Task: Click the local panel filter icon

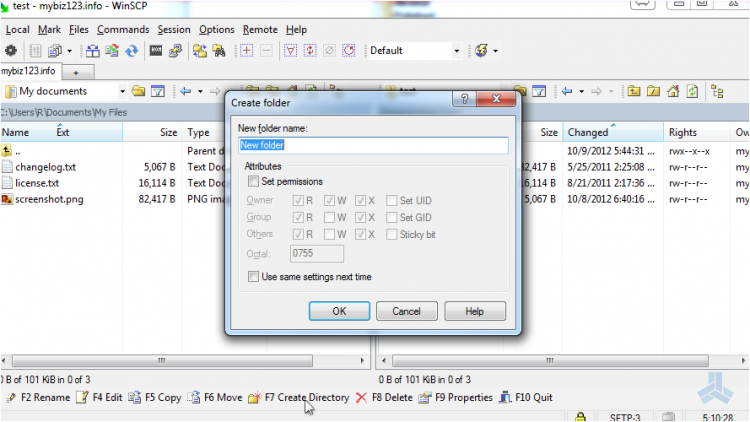Action: (x=158, y=91)
